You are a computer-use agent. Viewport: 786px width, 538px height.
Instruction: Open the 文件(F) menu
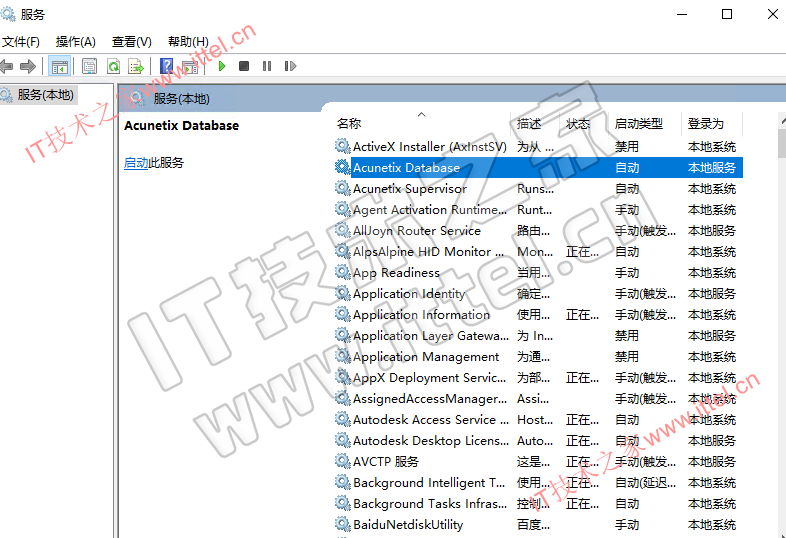pos(21,42)
